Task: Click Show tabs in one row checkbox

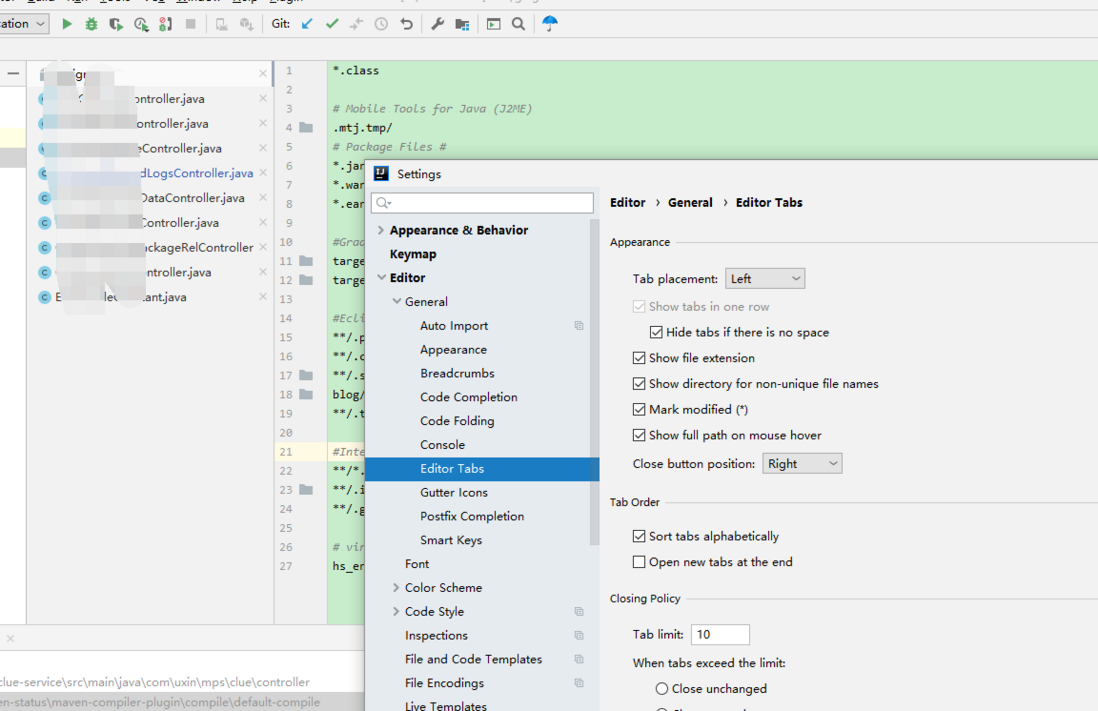Action: pyautogui.click(x=639, y=306)
